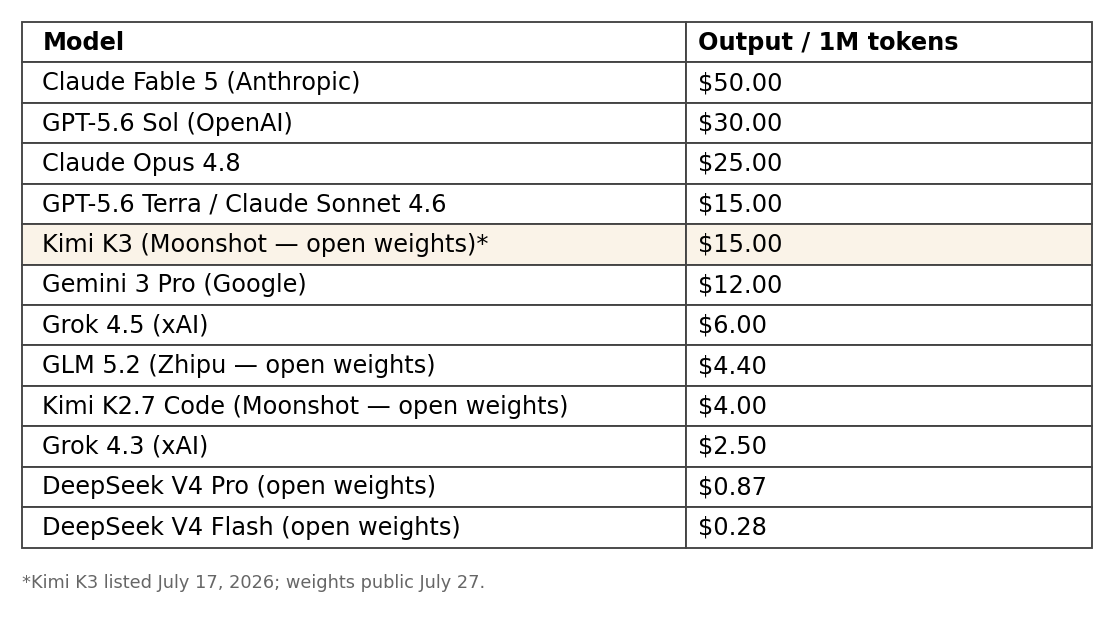The image size is (1114, 622).
Task: Click GPT-5.6 Terra / Claude Sonnet 4.6 cell
Action: coord(354,204)
